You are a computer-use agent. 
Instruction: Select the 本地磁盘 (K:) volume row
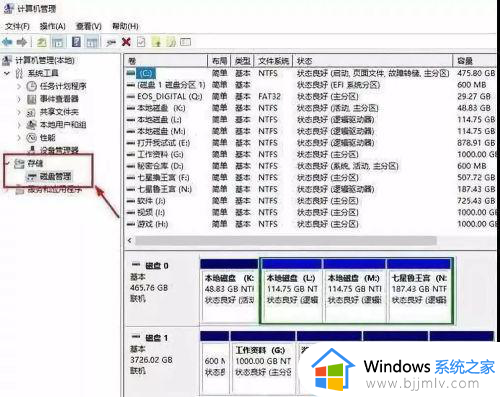tap(310, 108)
